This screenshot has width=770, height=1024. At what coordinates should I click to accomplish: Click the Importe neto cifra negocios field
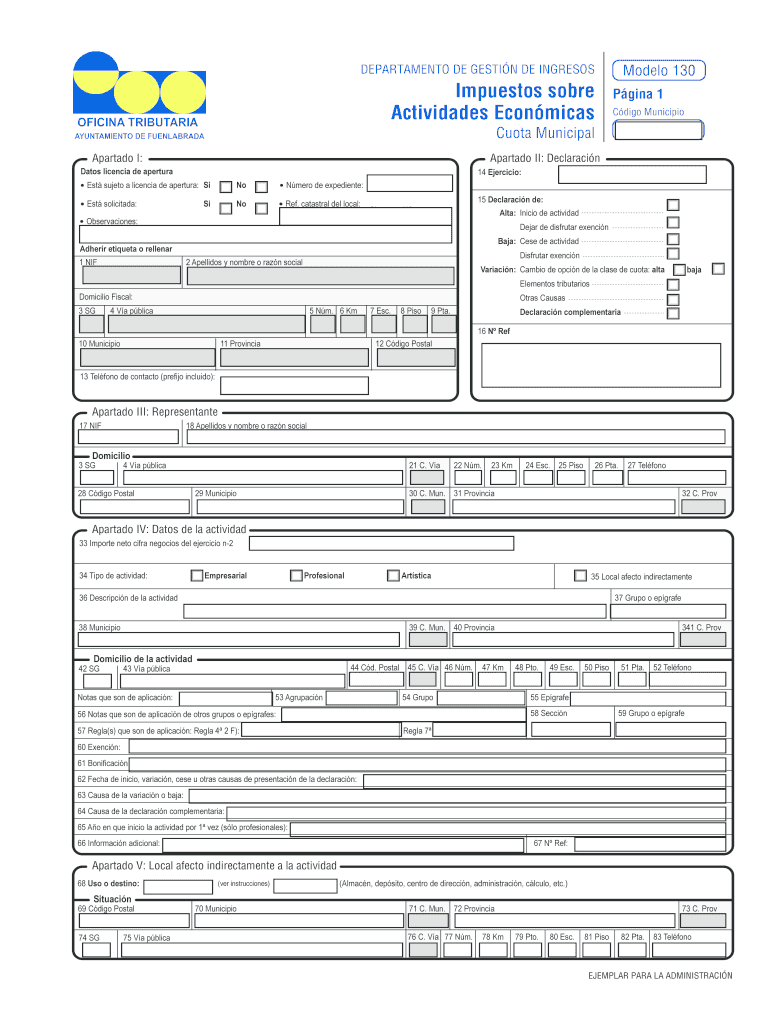tap(381, 544)
